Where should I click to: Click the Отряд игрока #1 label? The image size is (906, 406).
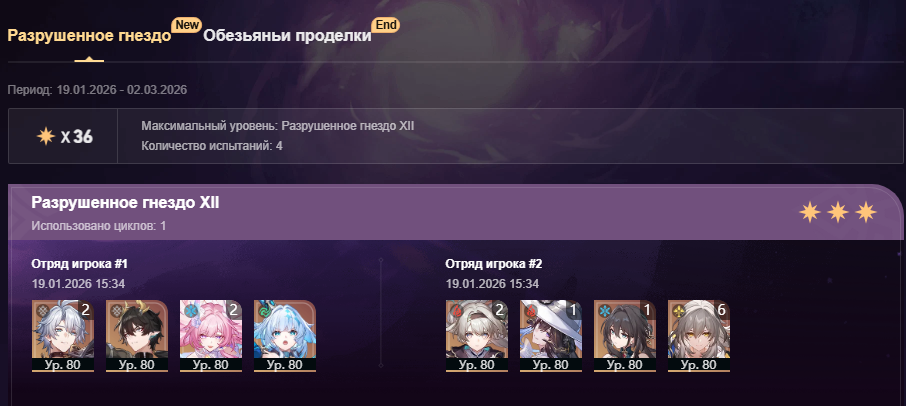pyautogui.click(x=79, y=264)
